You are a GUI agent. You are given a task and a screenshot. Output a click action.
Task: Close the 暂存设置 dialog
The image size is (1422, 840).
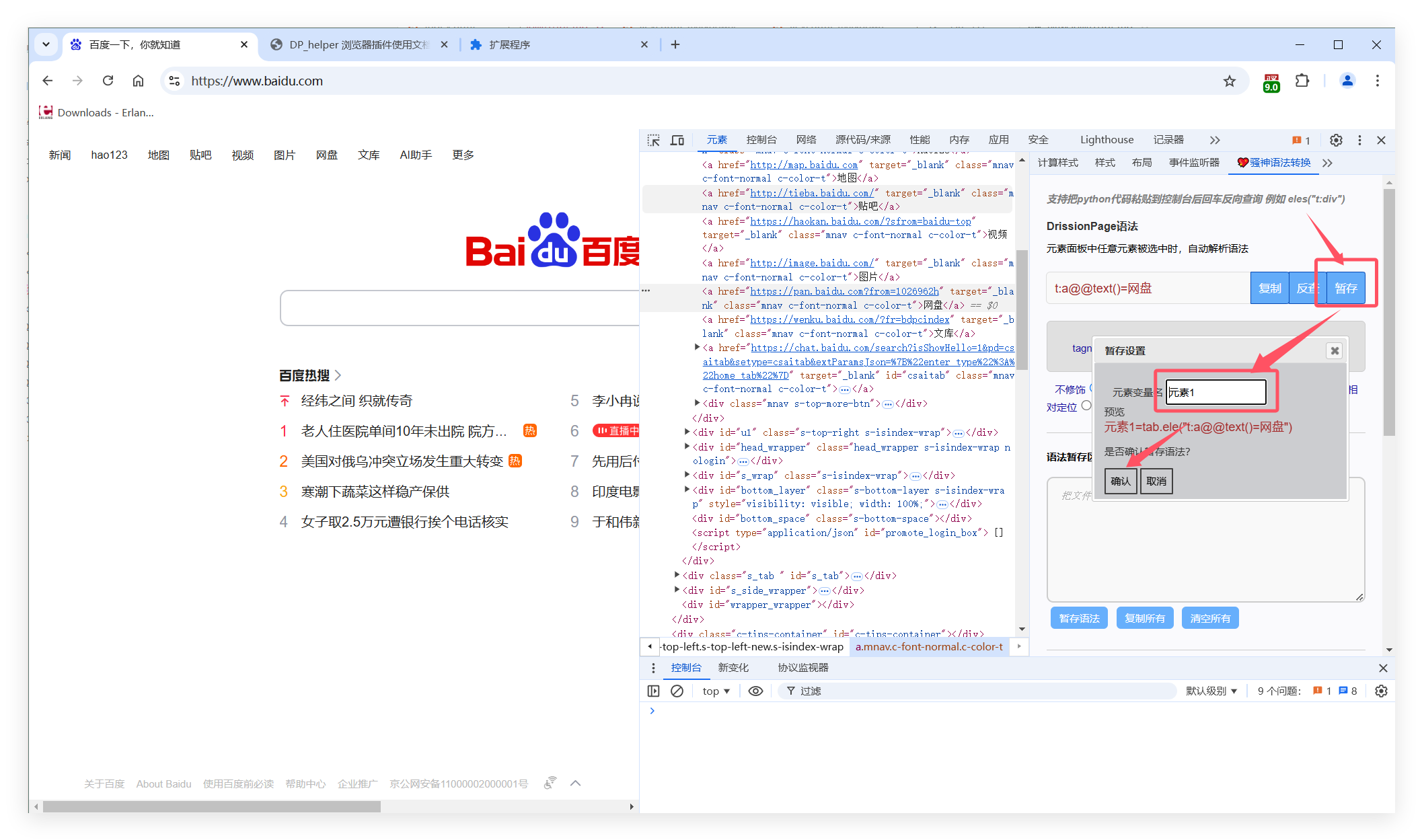click(1335, 350)
